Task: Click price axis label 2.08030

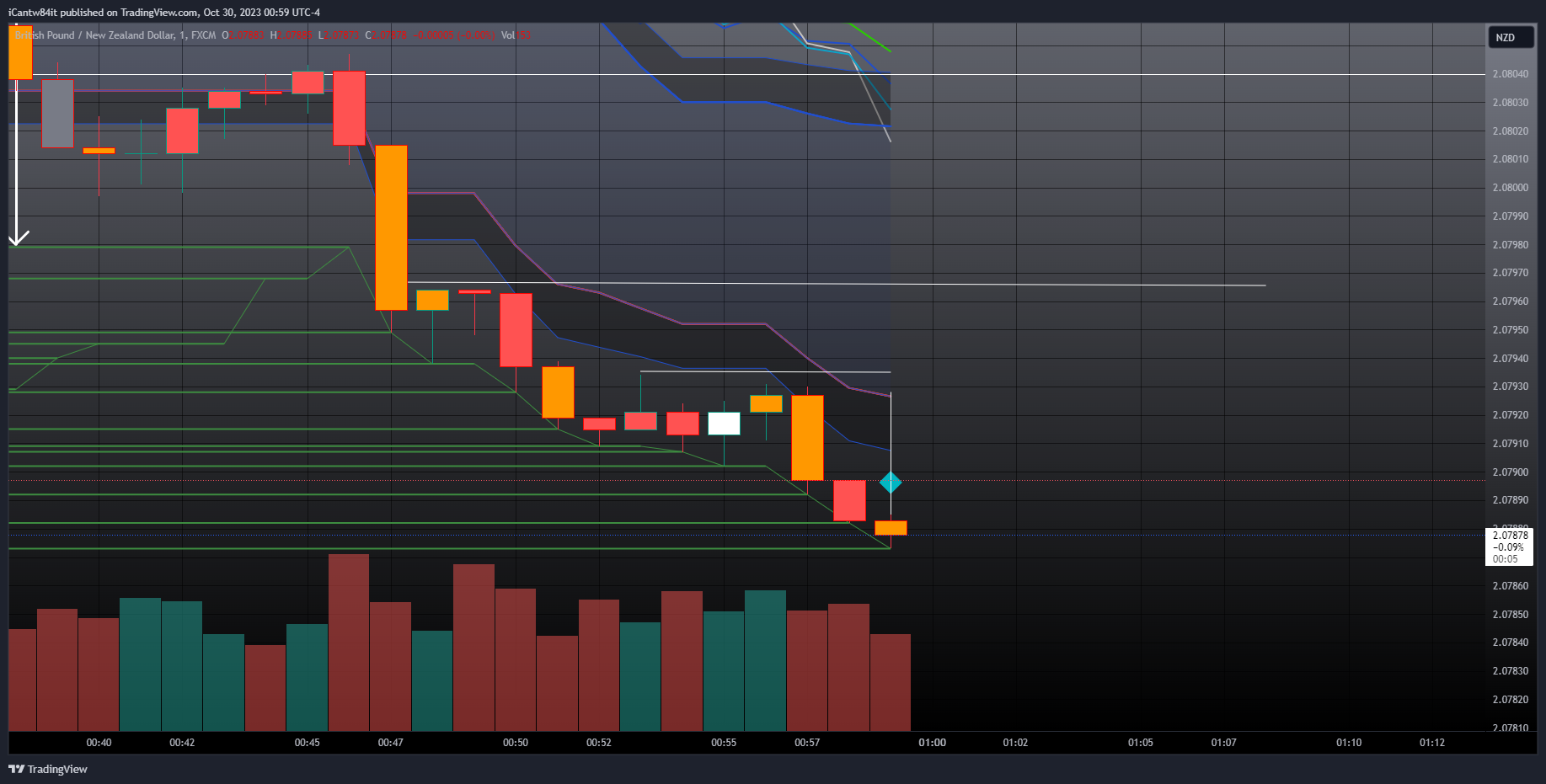Action: [x=1510, y=103]
